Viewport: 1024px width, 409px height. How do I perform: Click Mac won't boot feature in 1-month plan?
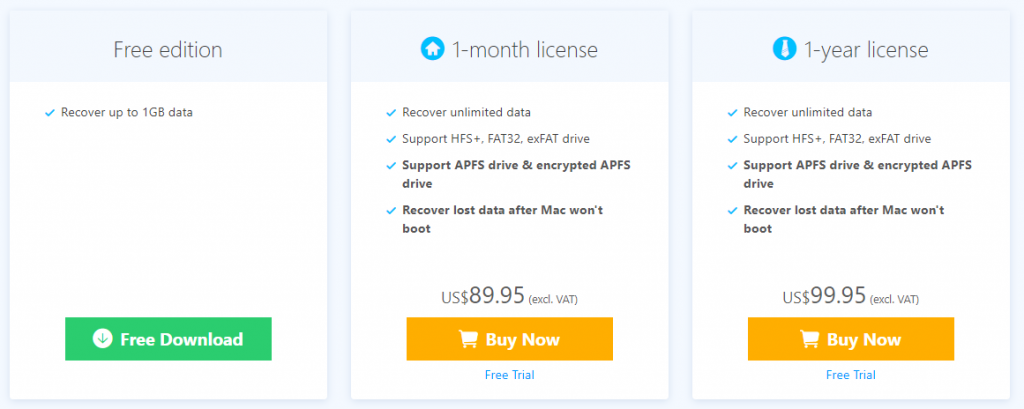pyautogui.click(x=503, y=220)
